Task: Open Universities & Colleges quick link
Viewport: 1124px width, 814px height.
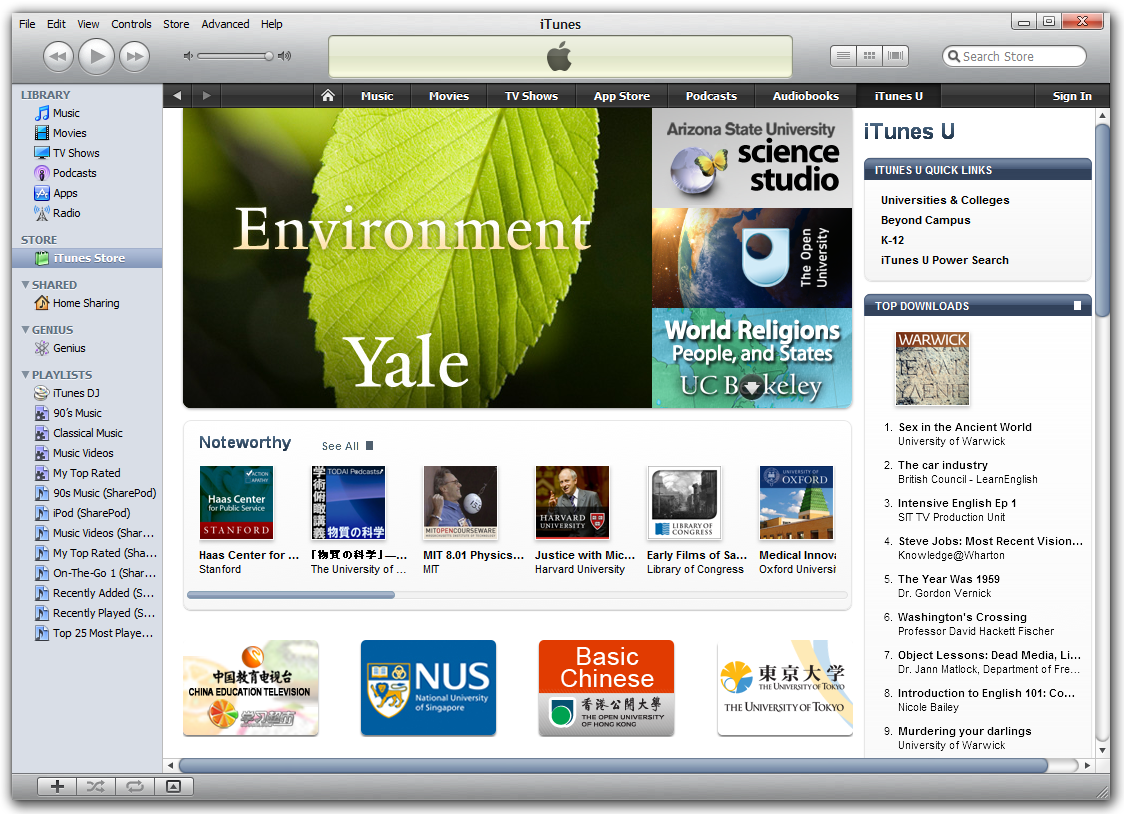Action: pos(945,201)
